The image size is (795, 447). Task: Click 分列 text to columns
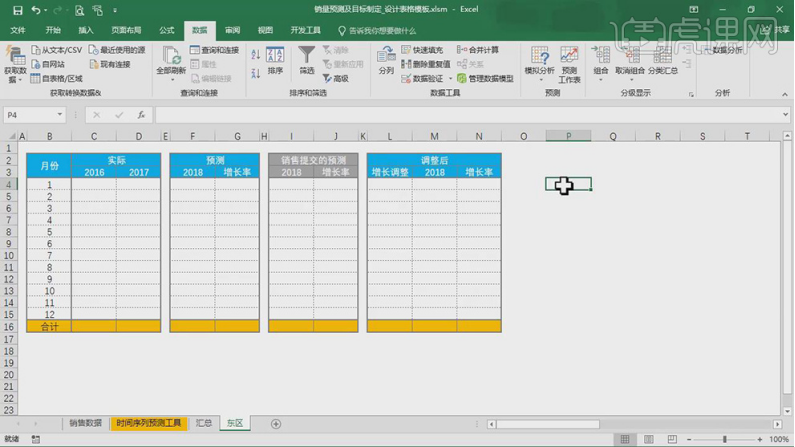click(386, 60)
